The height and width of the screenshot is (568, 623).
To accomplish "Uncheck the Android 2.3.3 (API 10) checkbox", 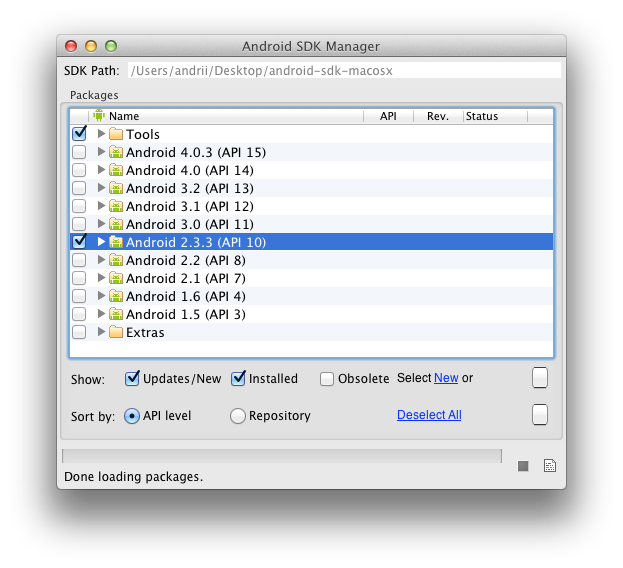I will [x=79, y=241].
